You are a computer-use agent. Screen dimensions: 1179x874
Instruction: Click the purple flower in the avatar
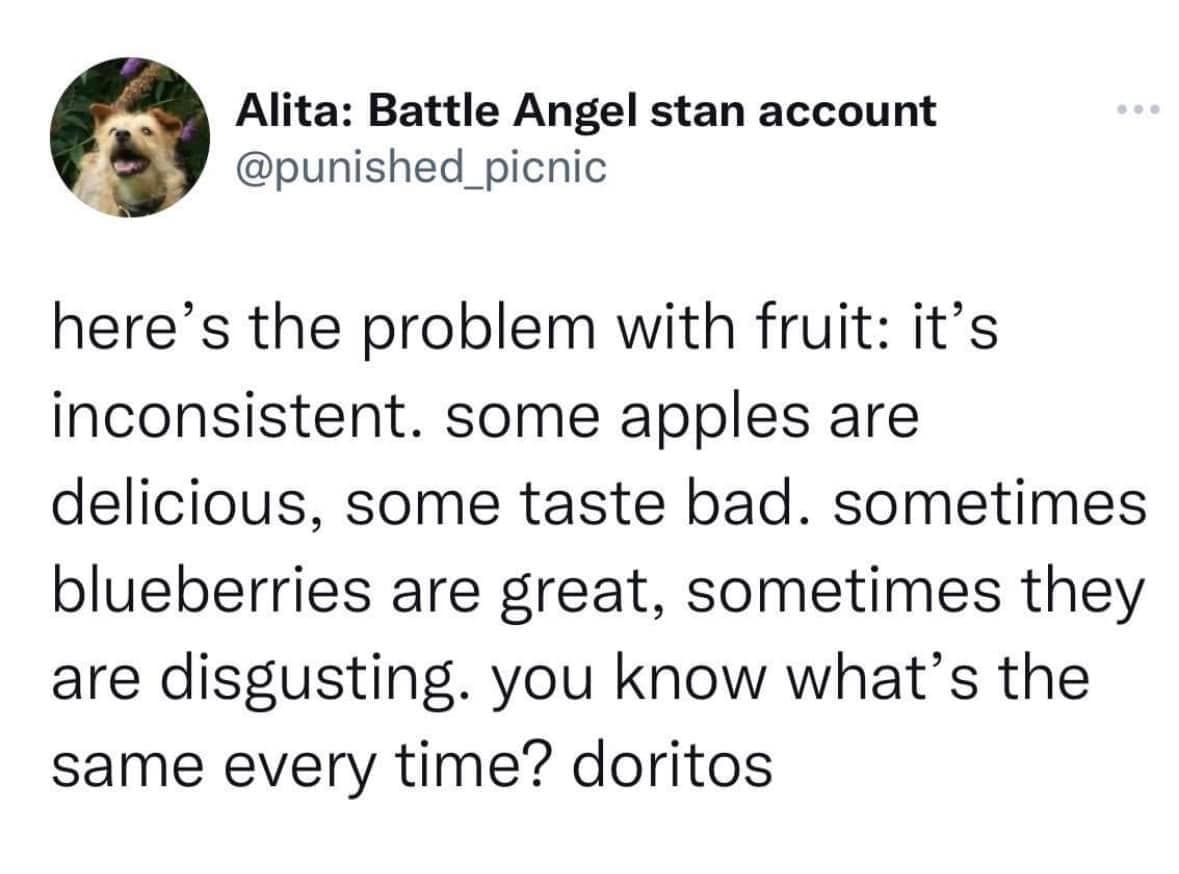tap(127, 67)
